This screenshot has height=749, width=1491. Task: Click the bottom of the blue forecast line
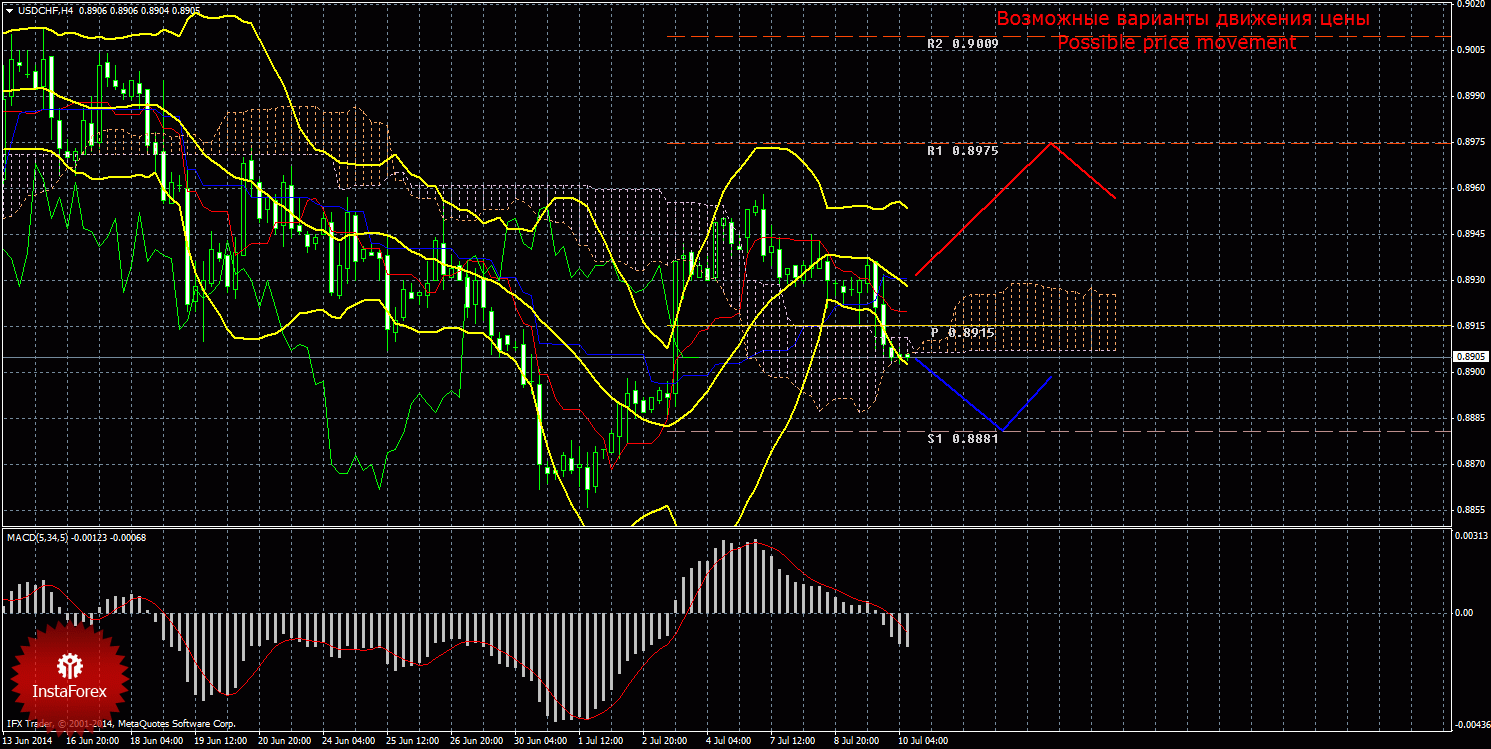(x=1003, y=430)
